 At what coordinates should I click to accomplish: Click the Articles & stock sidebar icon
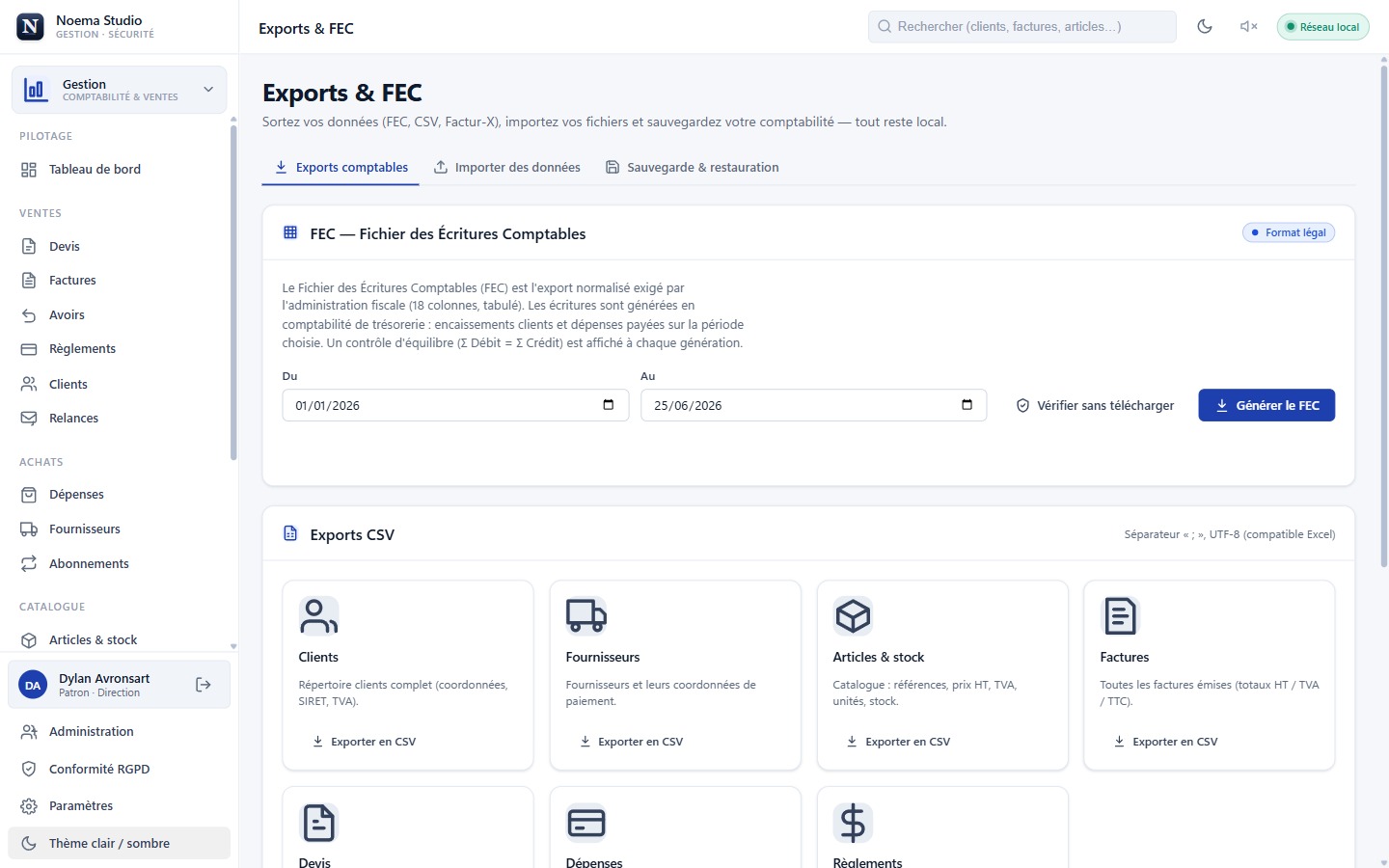29,640
